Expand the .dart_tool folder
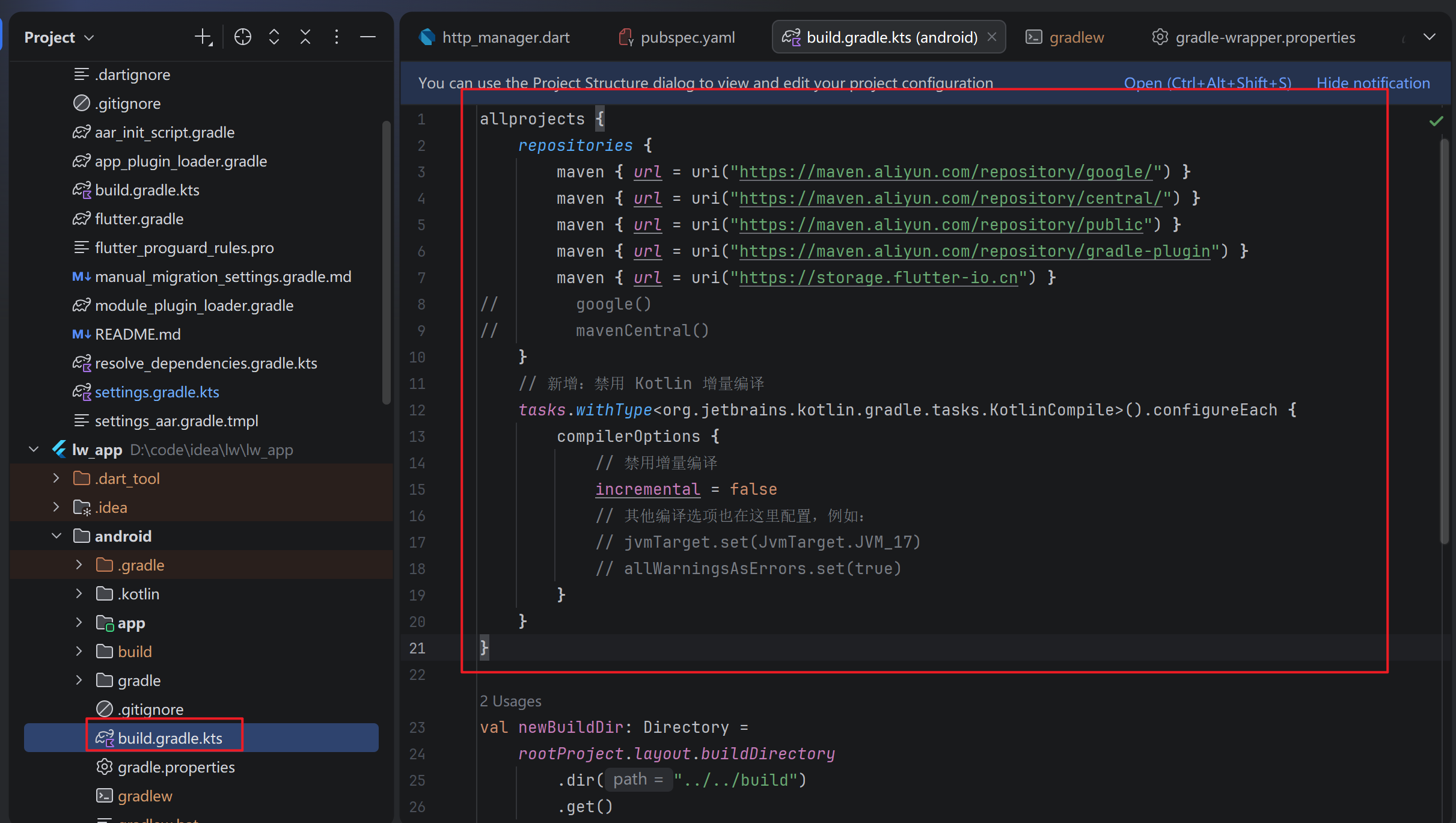 (x=57, y=478)
